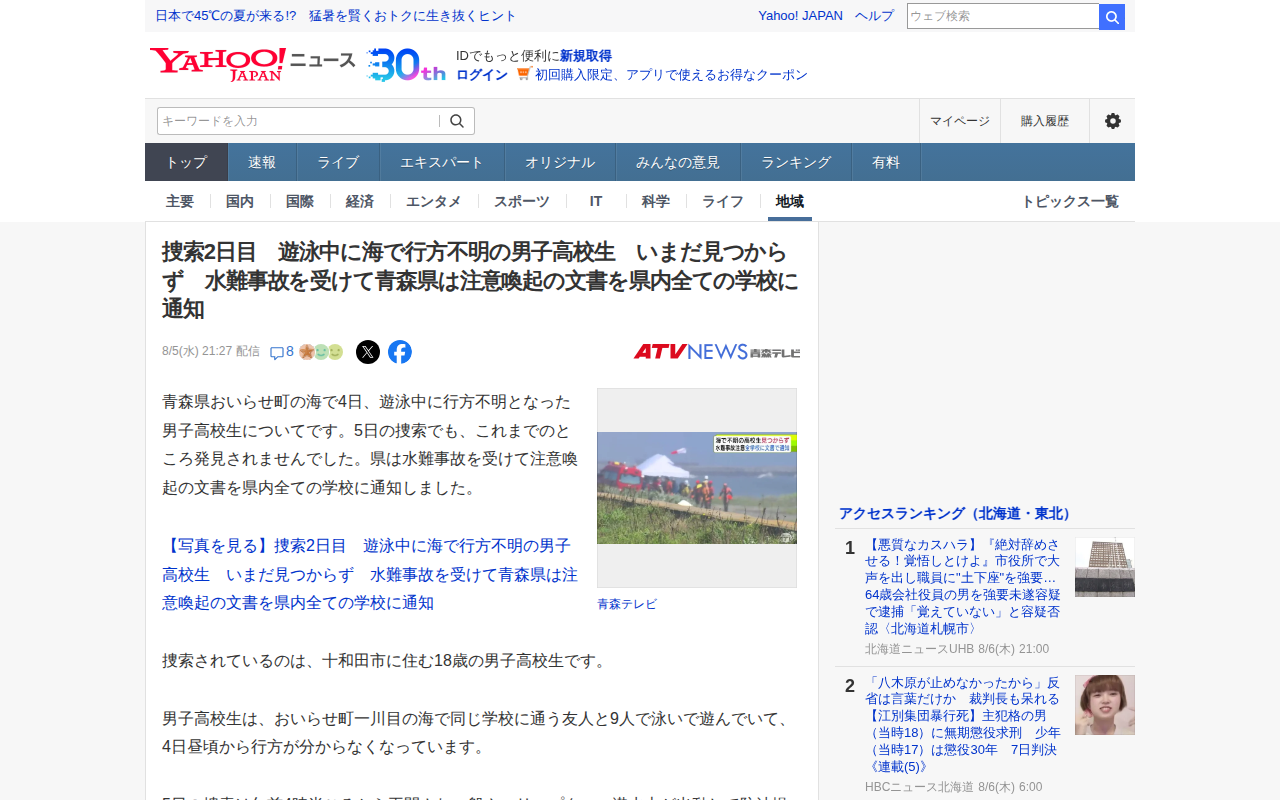
Task: Click the Yahoo! JAPAN News logo
Action: [x=252, y=64]
